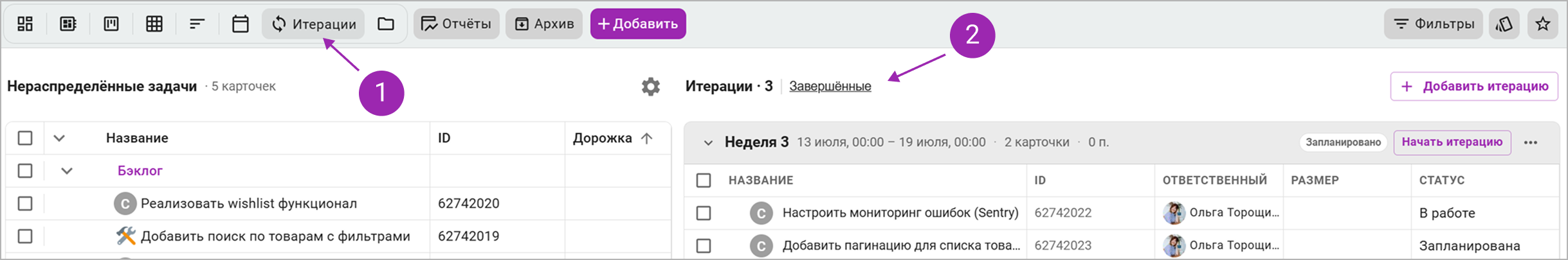Open the Завершённые iterations link

[830, 86]
